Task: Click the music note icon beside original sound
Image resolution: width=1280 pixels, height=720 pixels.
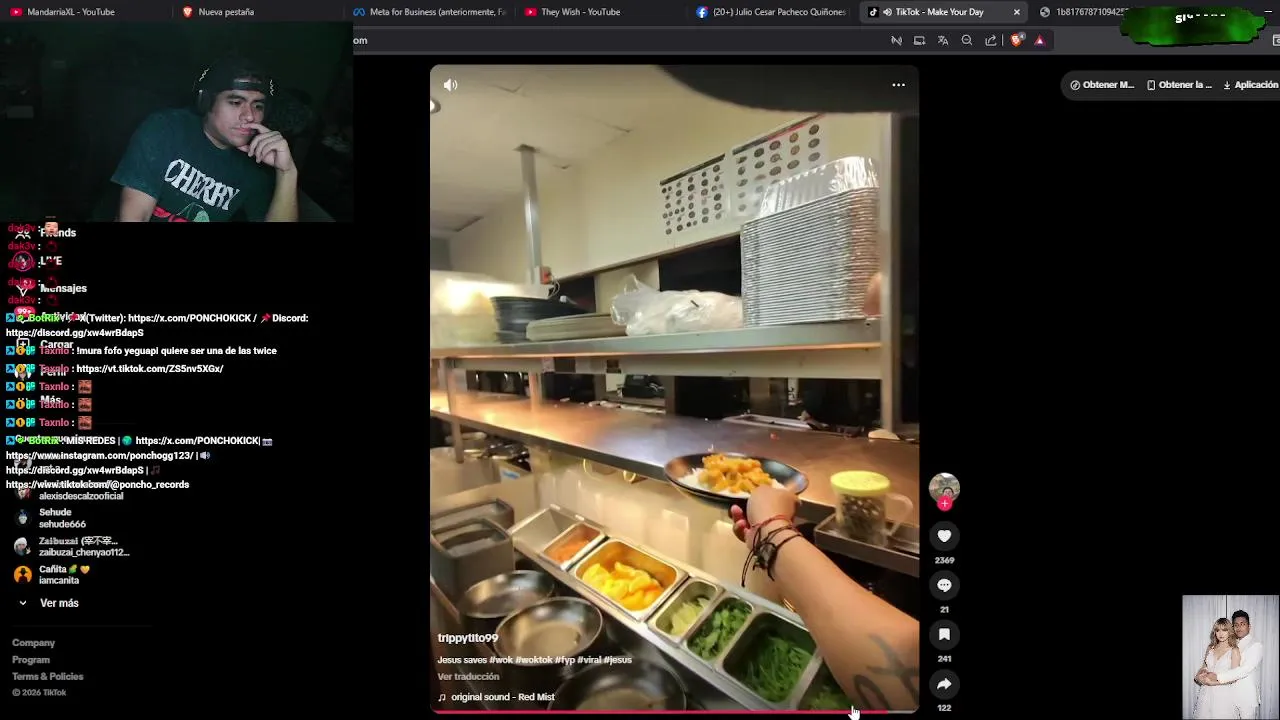Action: coord(442,697)
